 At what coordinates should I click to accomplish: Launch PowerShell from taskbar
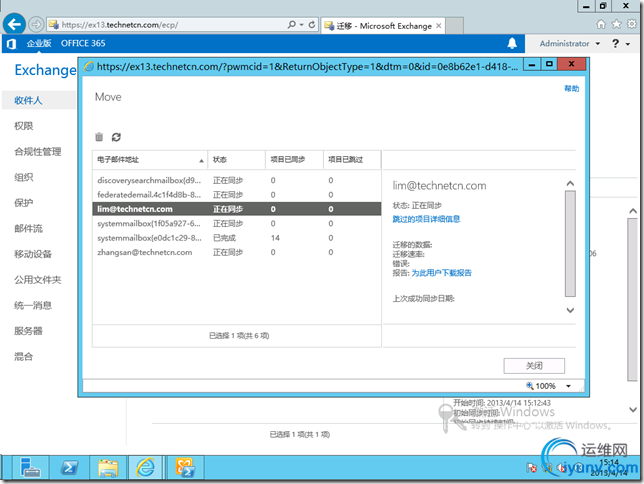point(69,468)
